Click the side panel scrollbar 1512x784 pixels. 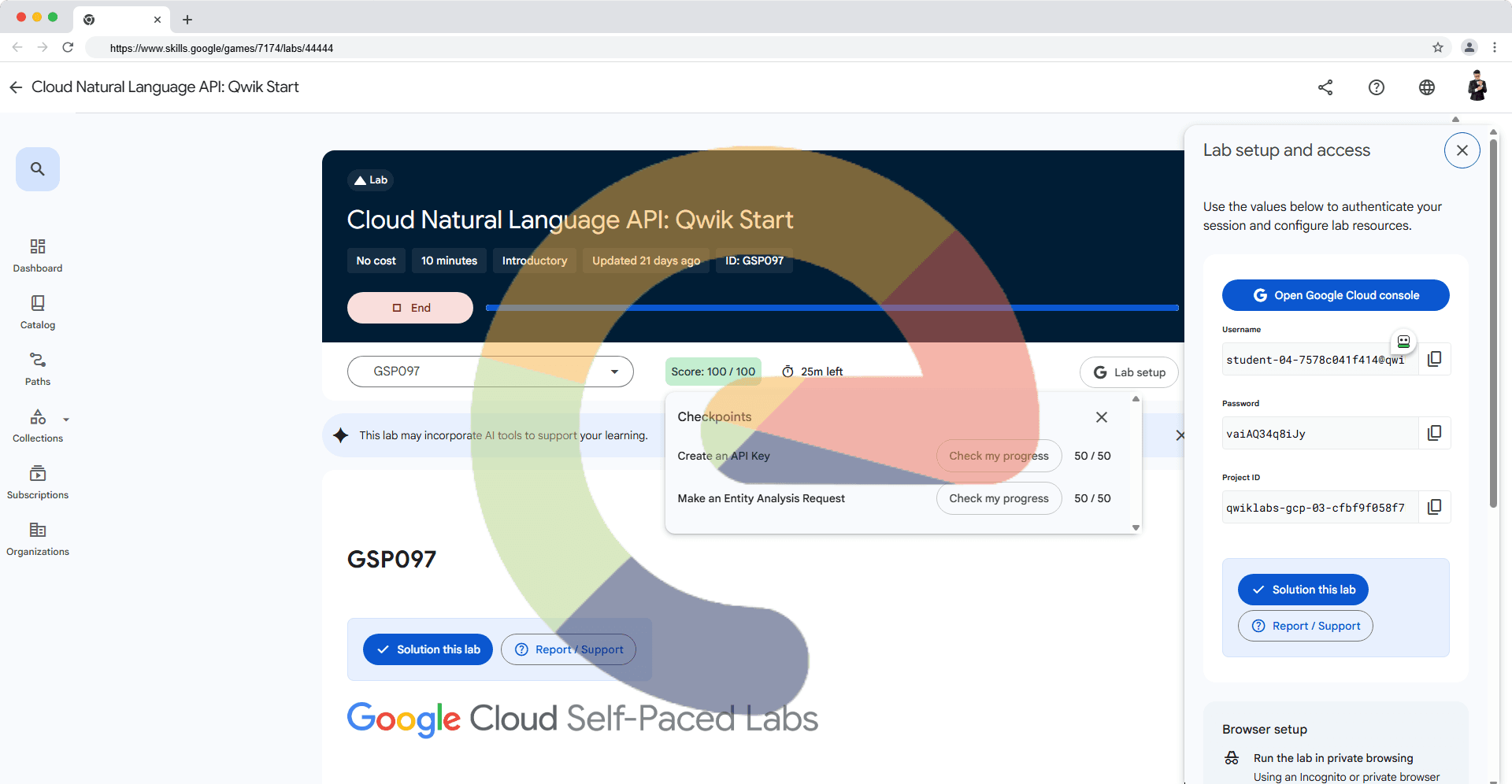(1493, 323)
